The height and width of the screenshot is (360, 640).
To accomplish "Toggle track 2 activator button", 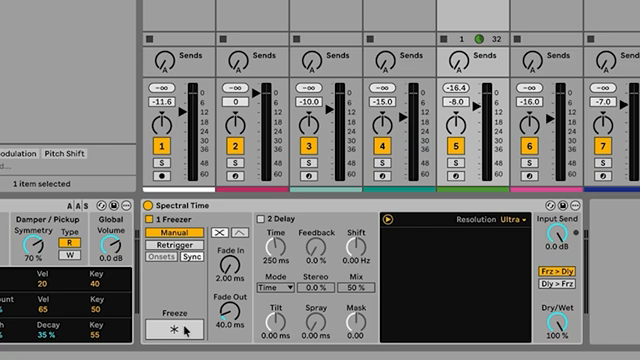I will click(235, 146).
